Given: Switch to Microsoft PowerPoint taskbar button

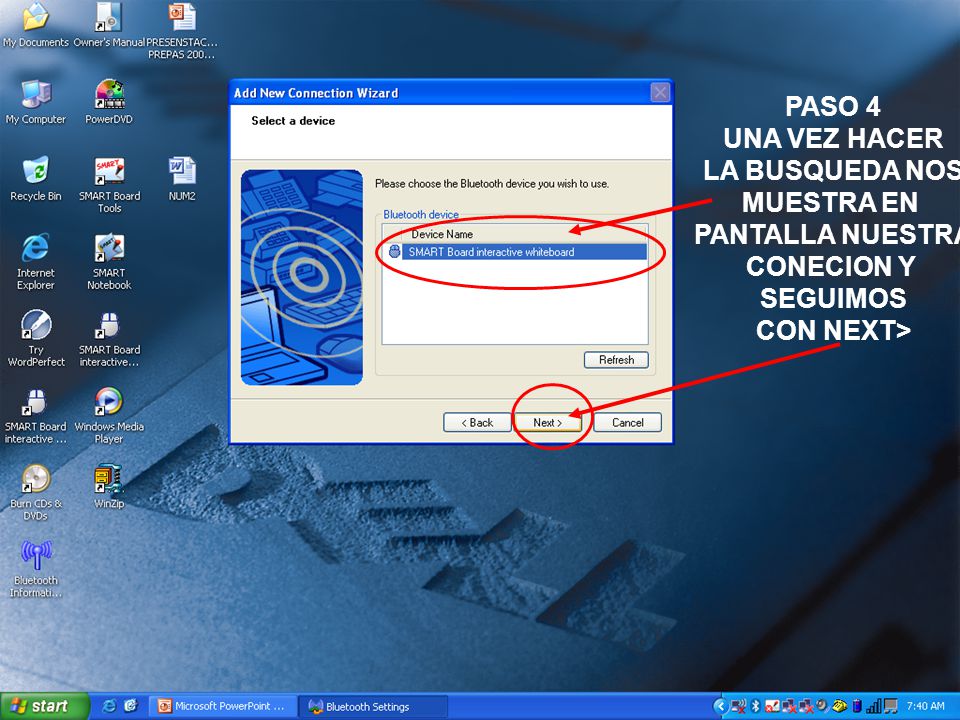Looking at the screenshot, I should pyautogui.click(x=222, y=706).
